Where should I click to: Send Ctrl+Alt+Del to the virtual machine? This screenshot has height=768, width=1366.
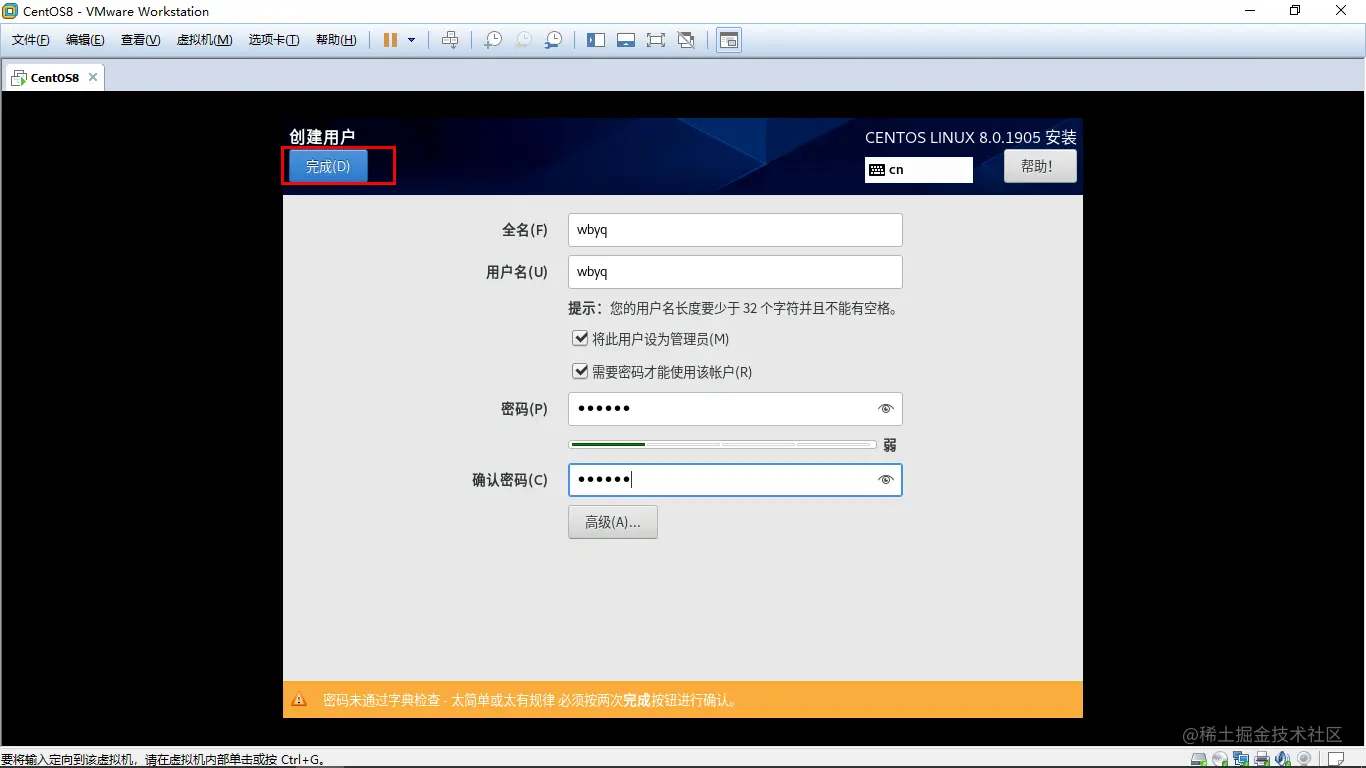(x=450, y=40)
